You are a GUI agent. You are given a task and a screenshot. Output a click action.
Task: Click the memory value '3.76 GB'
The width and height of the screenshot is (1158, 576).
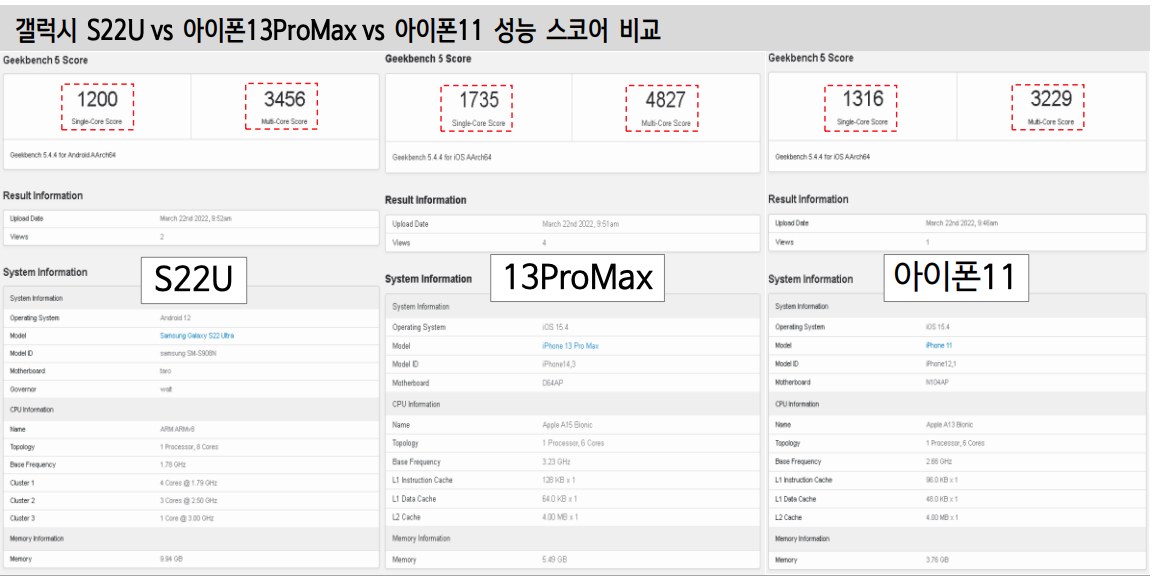pyautogui.click(x=937, y=560)
